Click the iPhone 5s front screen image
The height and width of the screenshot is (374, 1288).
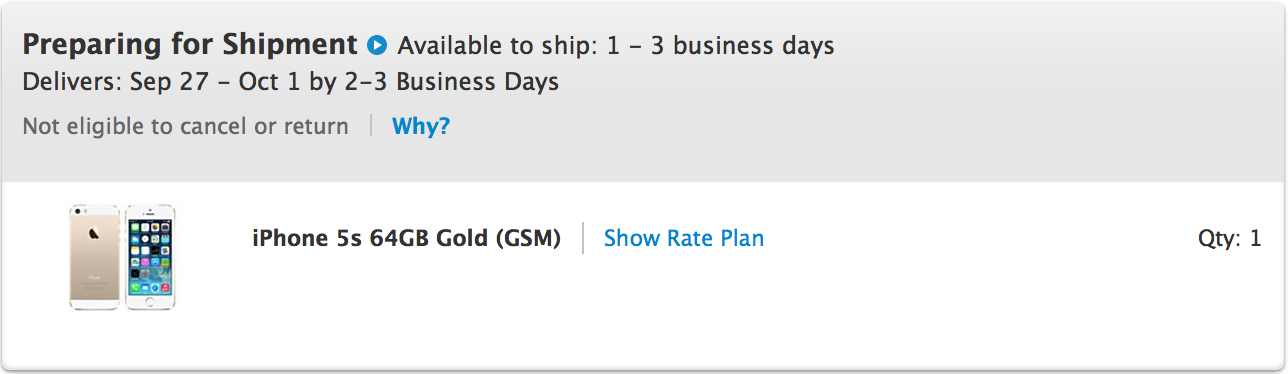tap(150, 257)
